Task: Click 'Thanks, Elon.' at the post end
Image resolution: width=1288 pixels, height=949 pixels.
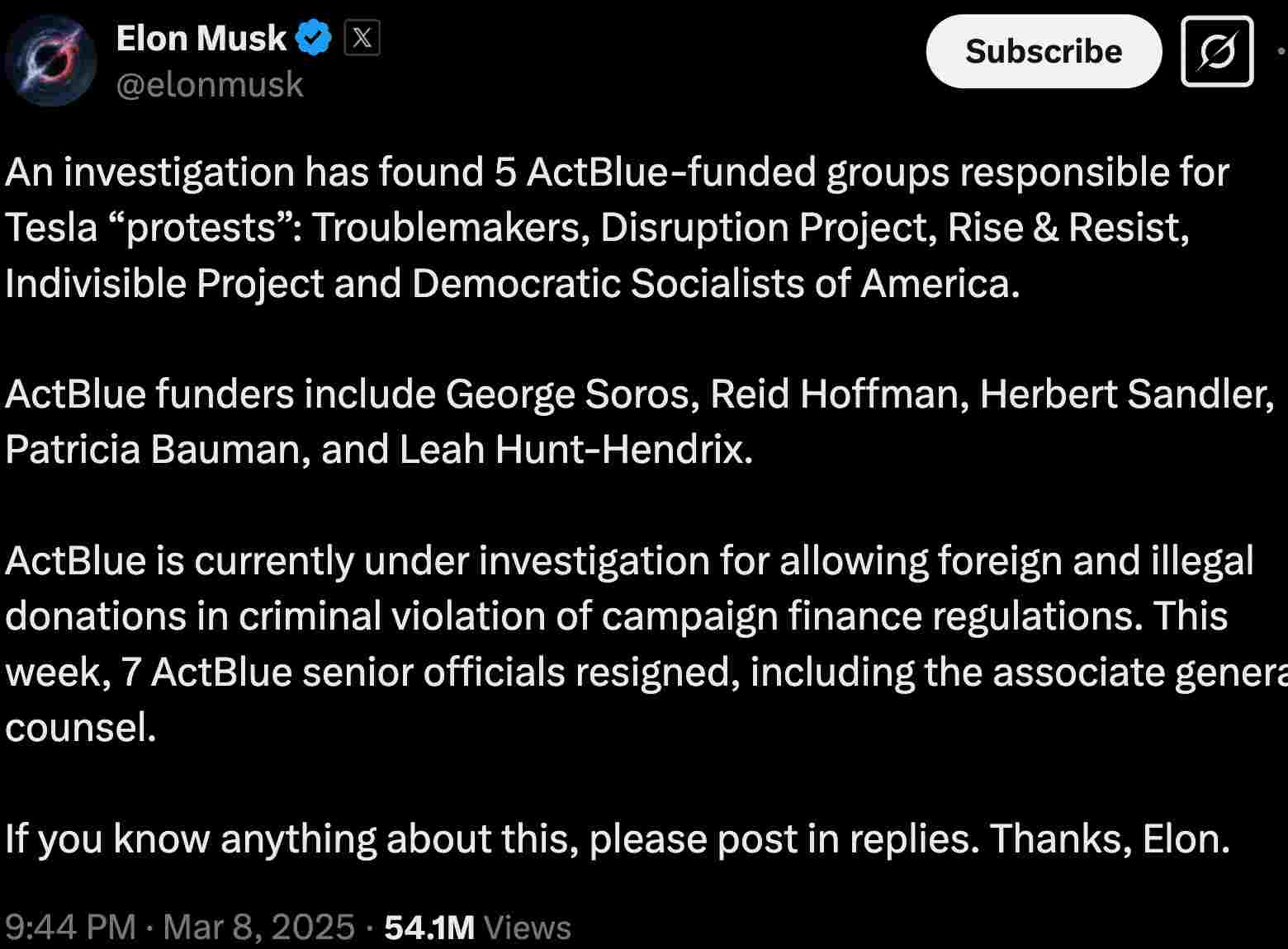Action: 1110,838
